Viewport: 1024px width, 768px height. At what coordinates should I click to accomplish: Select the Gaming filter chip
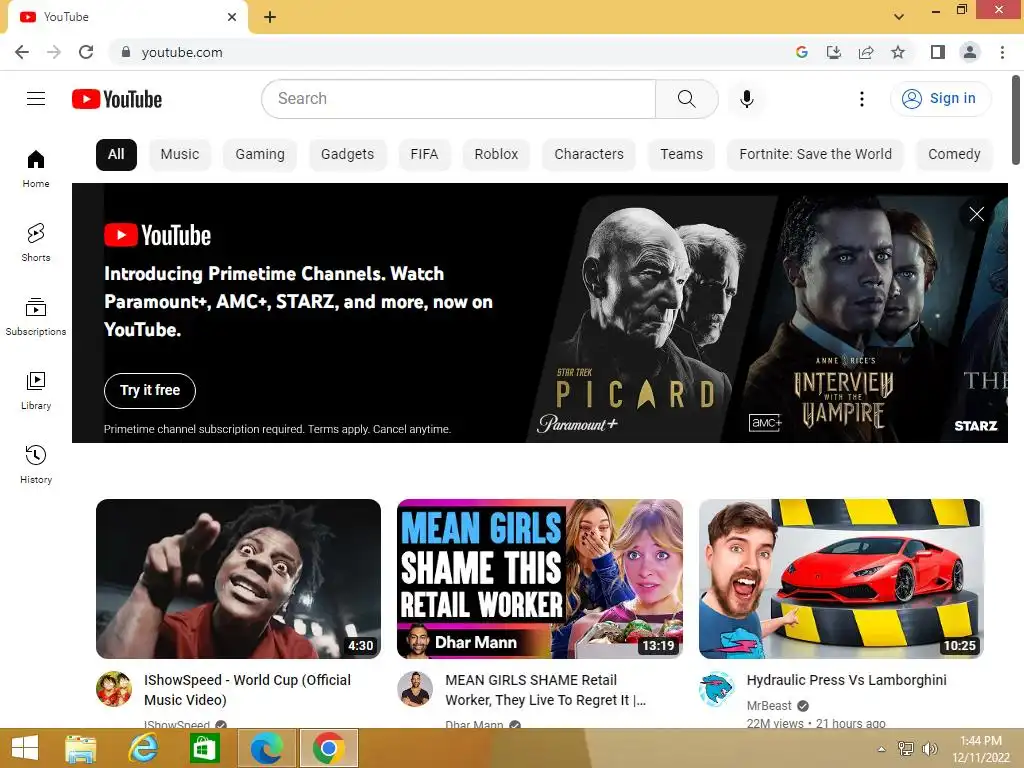click(x=260, y=155)
